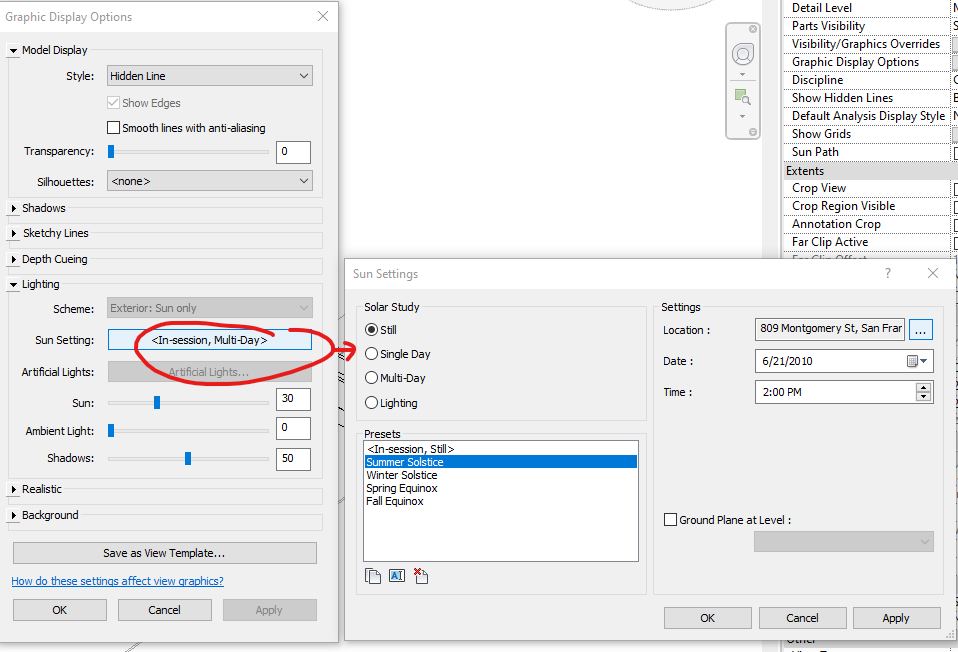Open the Date calendar picker
This screenshot has height=652, width=958.
pyautogui.click(x=918, y=361)
